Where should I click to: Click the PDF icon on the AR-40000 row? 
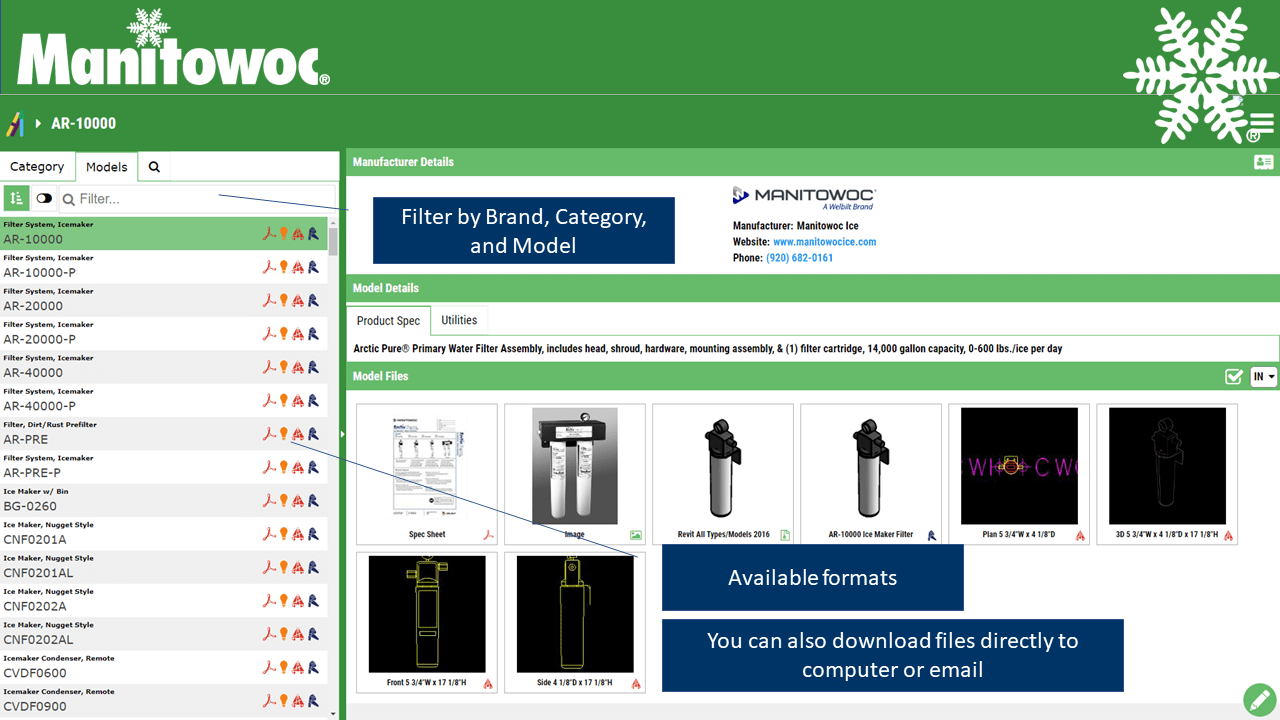(x=269, y=367)
